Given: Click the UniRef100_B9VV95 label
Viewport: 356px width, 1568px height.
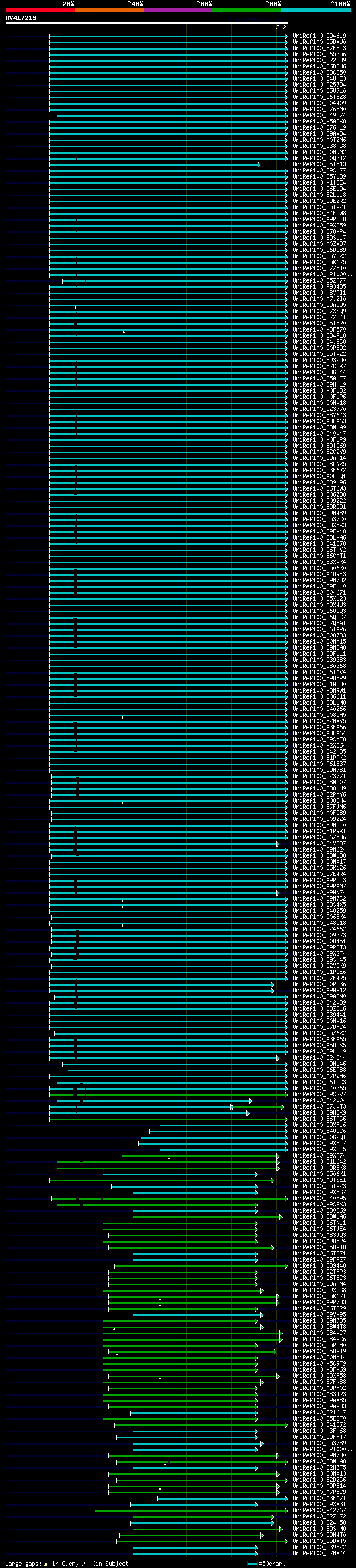Looking at the screenshot, I should click(319, 1314).
